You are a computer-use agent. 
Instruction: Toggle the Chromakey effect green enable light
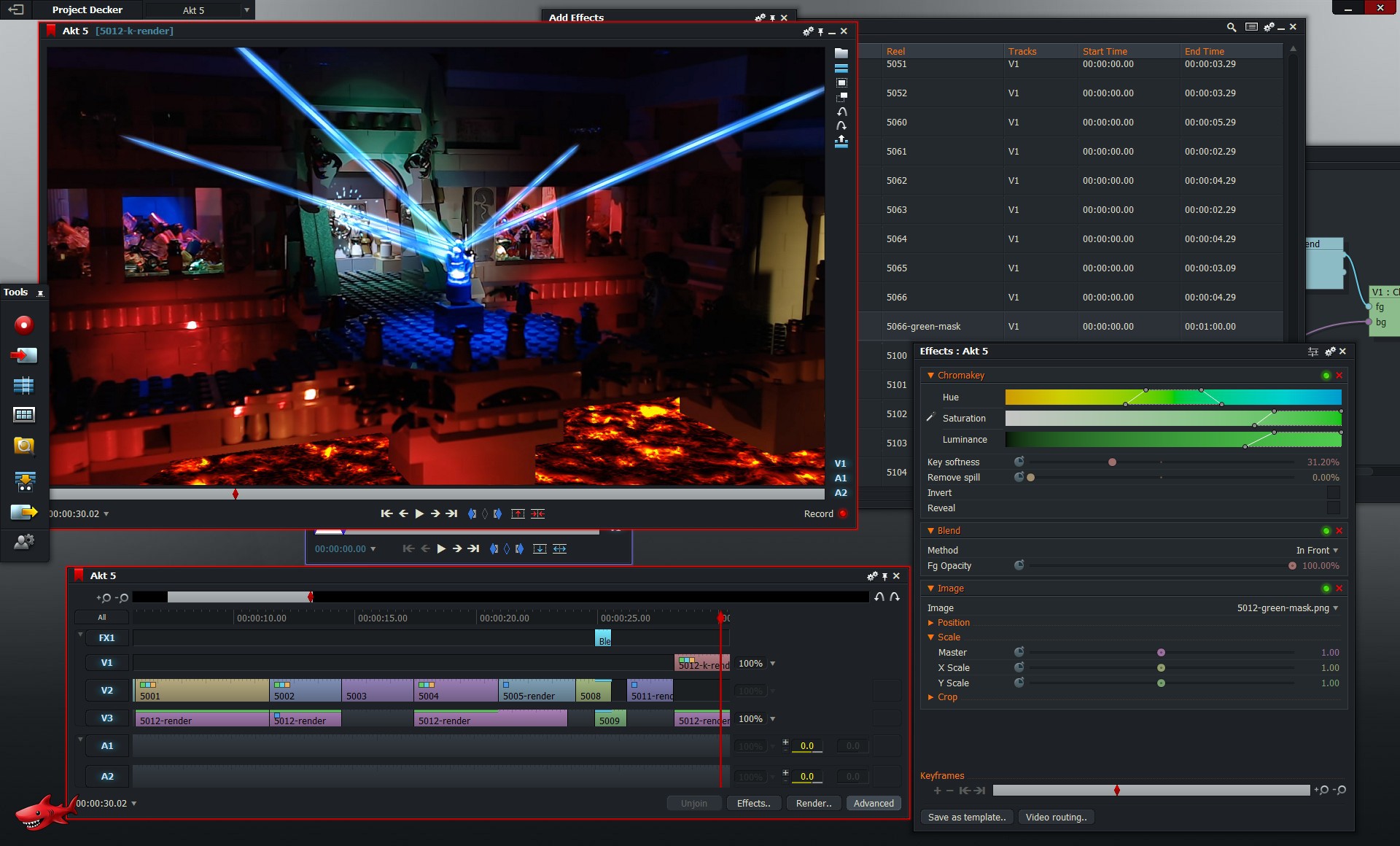point(1326,376)
